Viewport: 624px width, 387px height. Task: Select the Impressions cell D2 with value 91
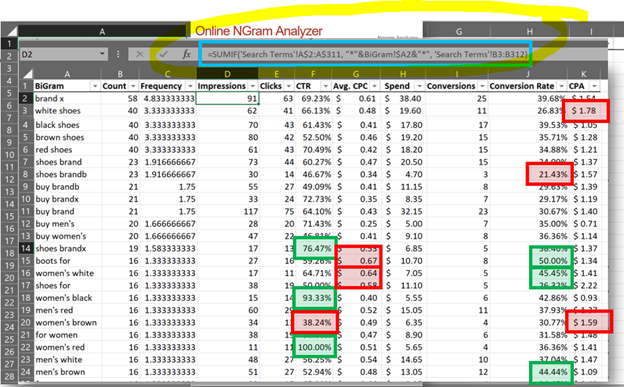point(227,98)
